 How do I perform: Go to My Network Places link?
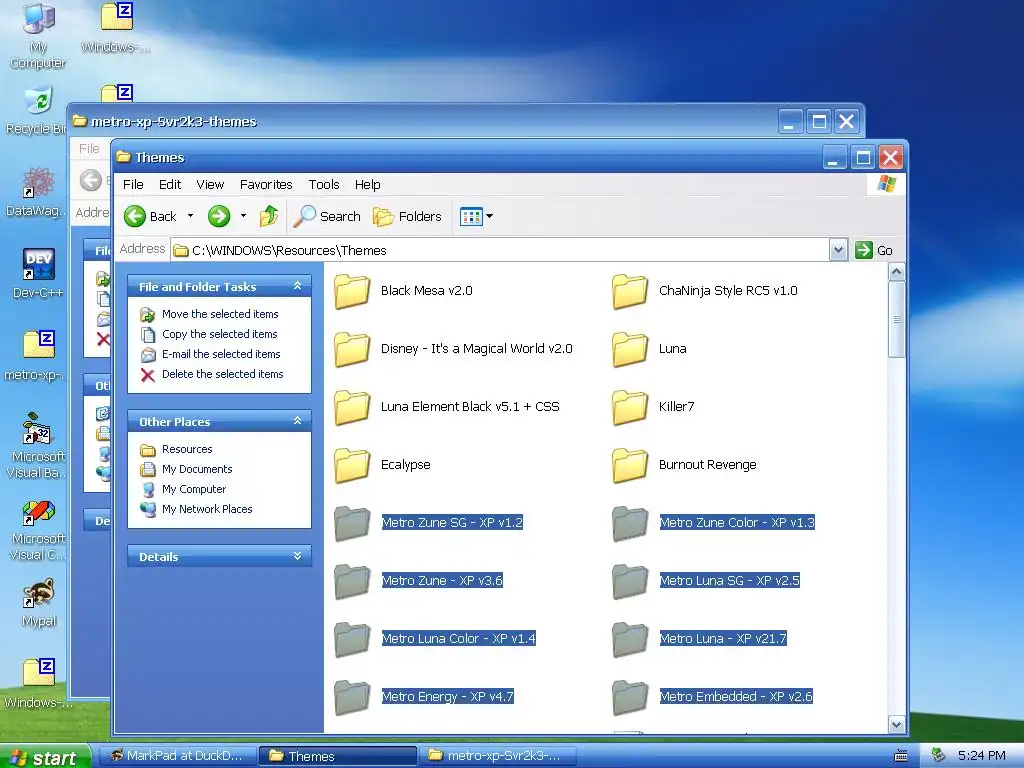[196, 509]
